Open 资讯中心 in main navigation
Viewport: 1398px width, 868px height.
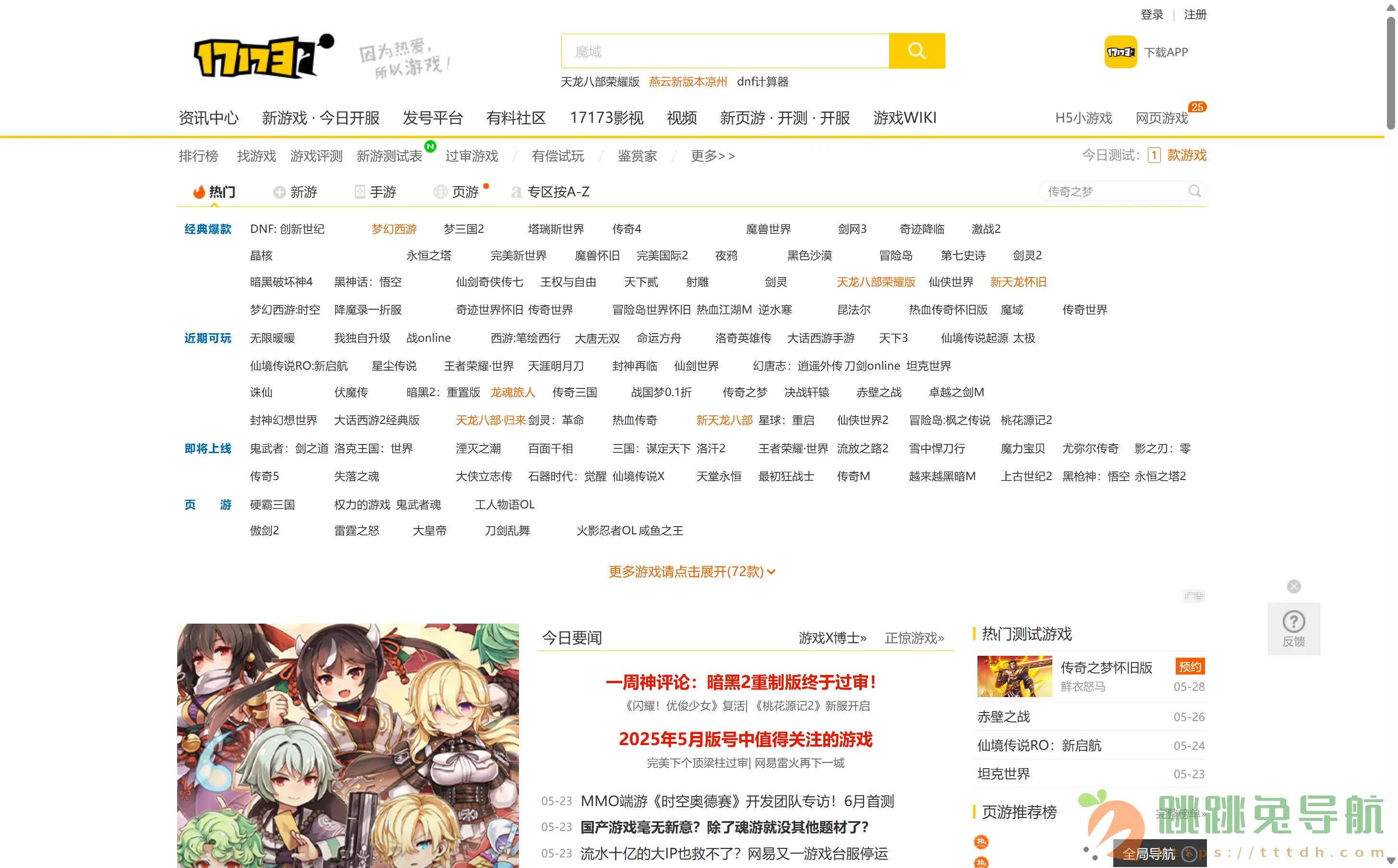point(208,118)
